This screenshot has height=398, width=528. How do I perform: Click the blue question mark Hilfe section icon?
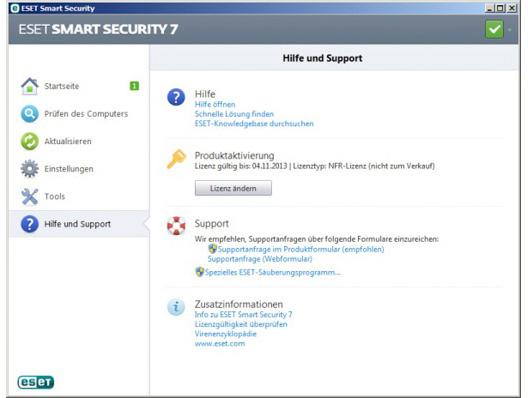(x=176, y=97)
